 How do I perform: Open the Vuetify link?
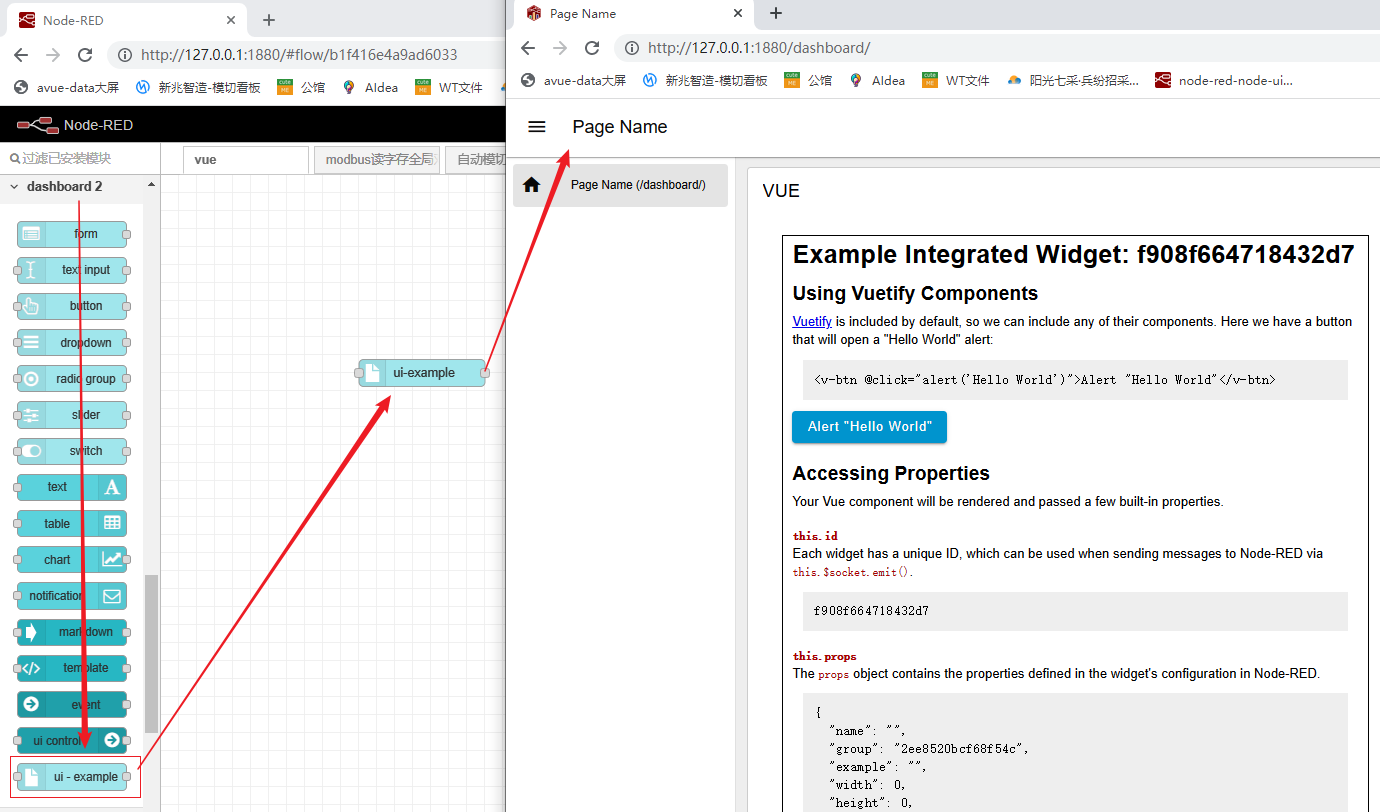tap(812, 322)
